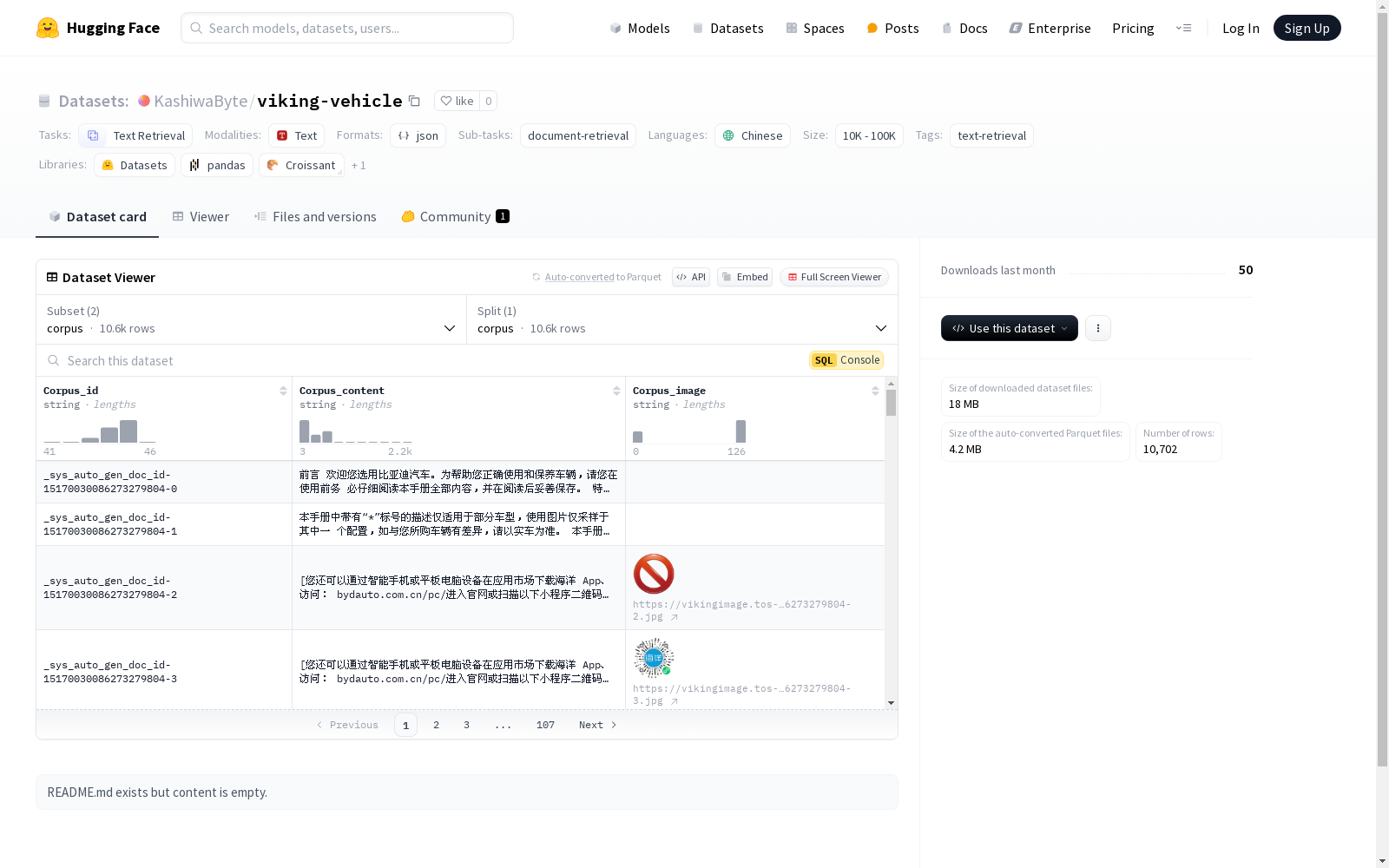Open the QR code image thumbnail
The width and height of the screenshot is (1389, 868).
click(654, 658)
